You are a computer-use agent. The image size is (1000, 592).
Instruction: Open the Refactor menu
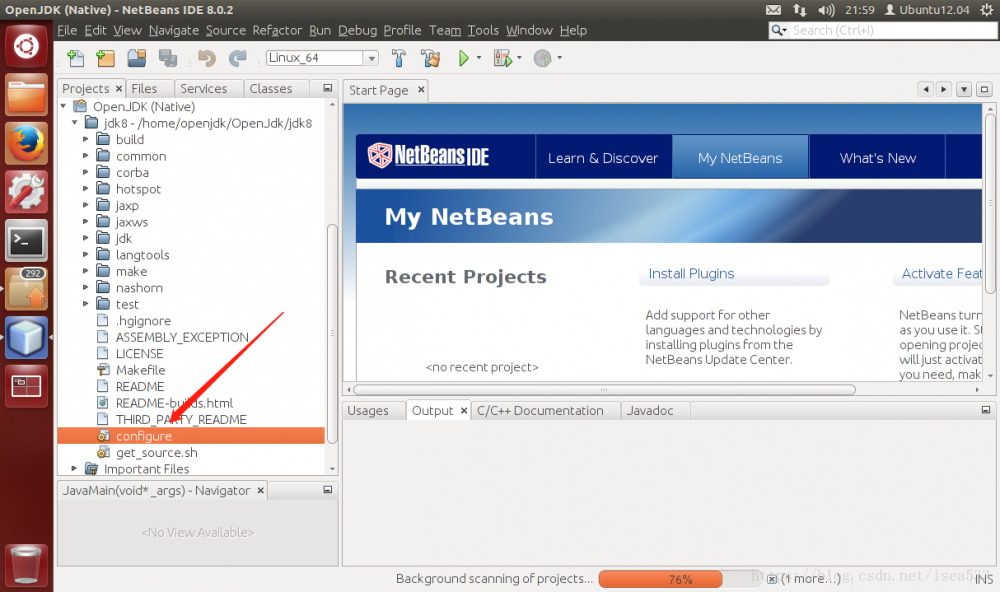(277, 30)
